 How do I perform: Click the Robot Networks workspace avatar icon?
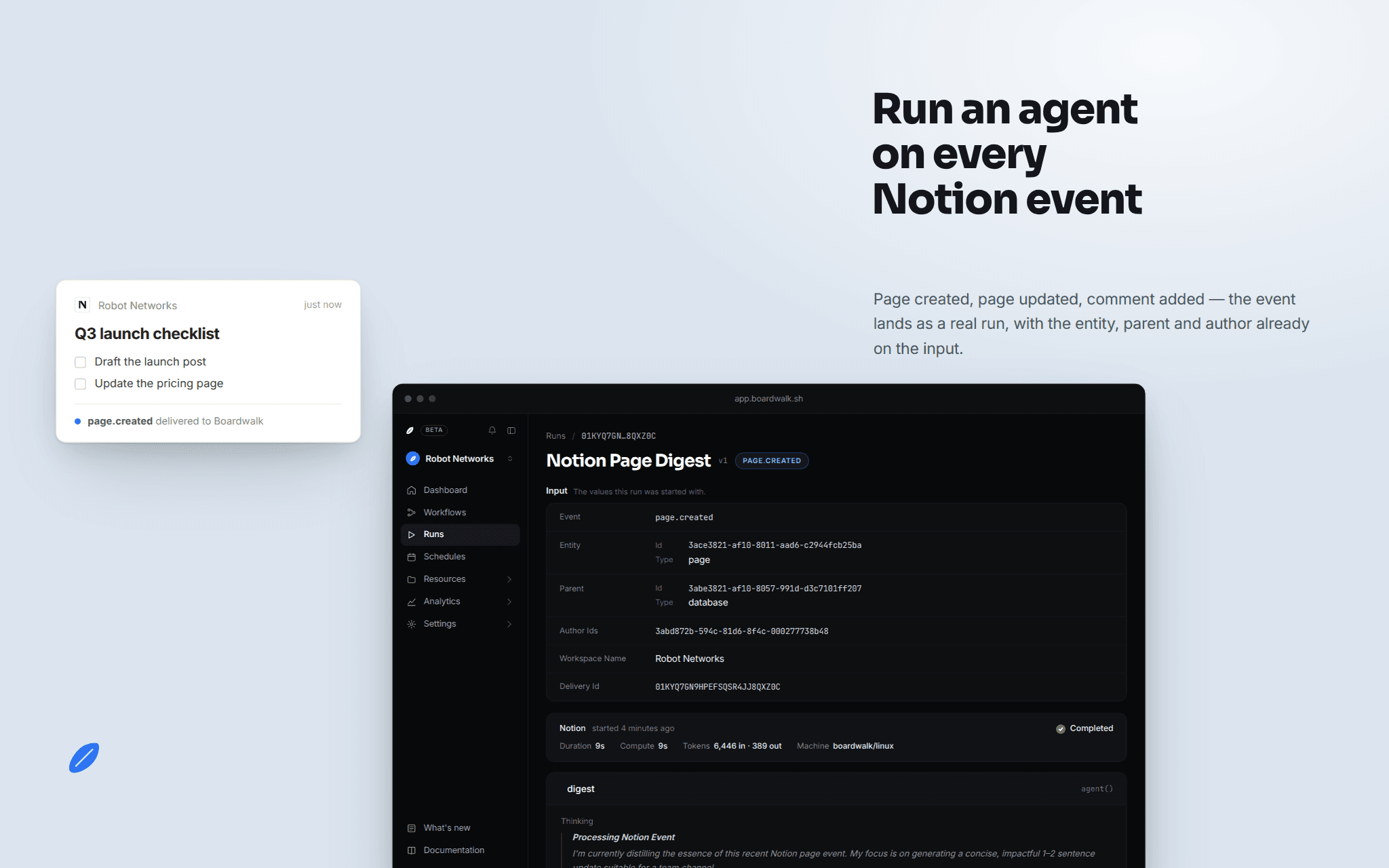(x=412, y=459)
